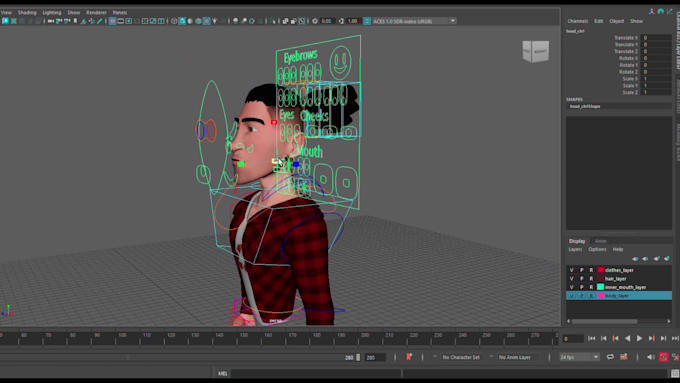Enable Smooth Shade All icon
This screenshot has width=680, height=383.
coord(182,21)
